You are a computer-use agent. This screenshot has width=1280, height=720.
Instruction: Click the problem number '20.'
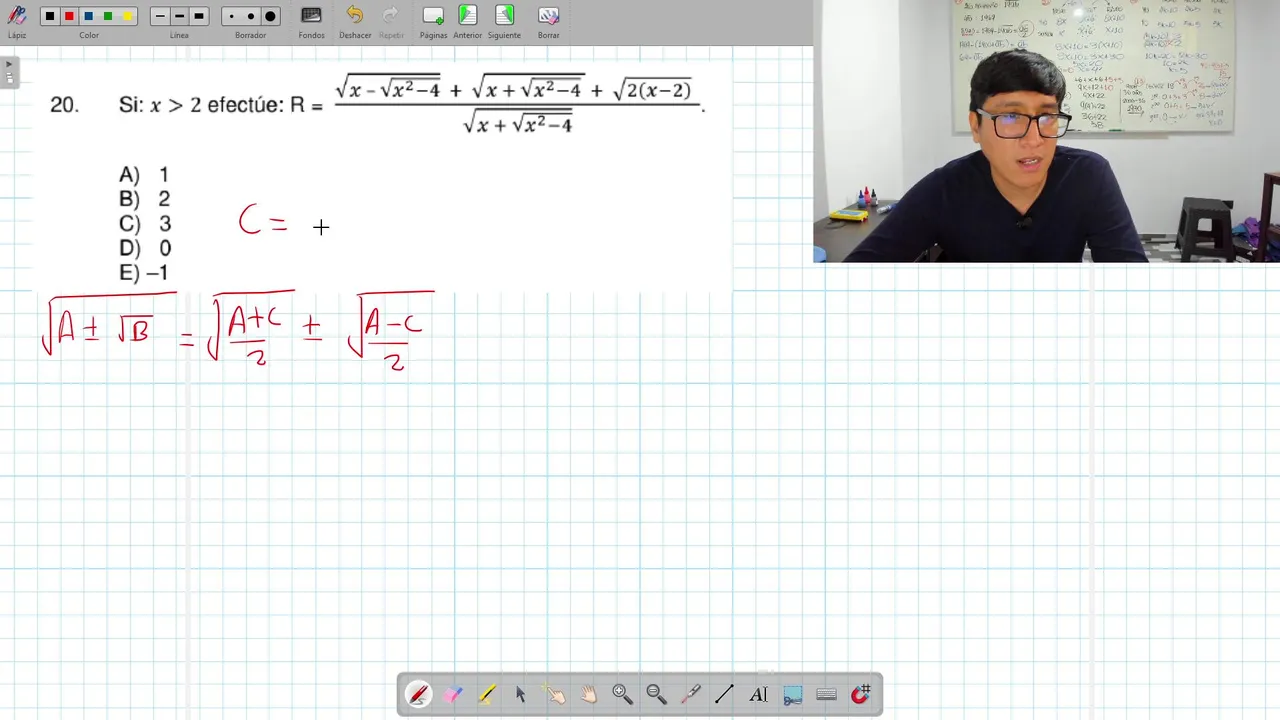(64, 105)
